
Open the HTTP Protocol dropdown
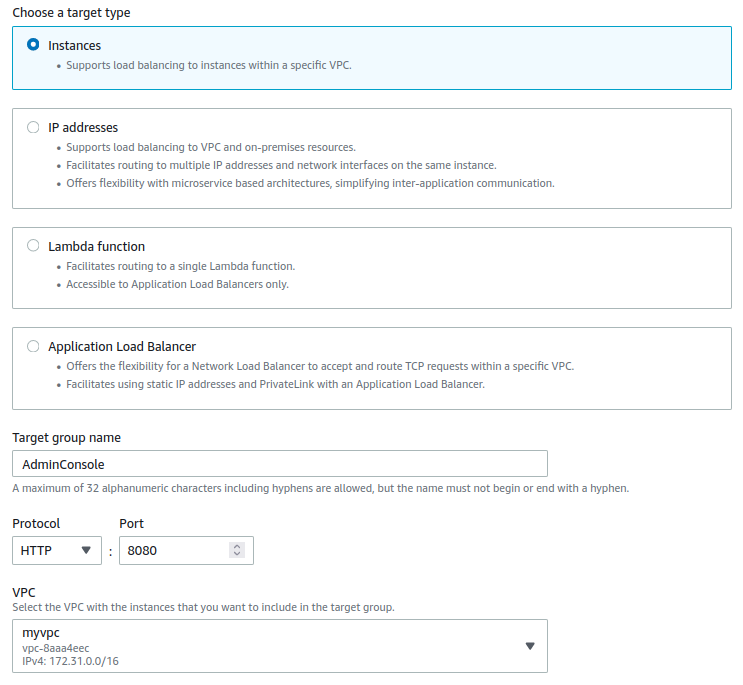(x=57, y=550)
